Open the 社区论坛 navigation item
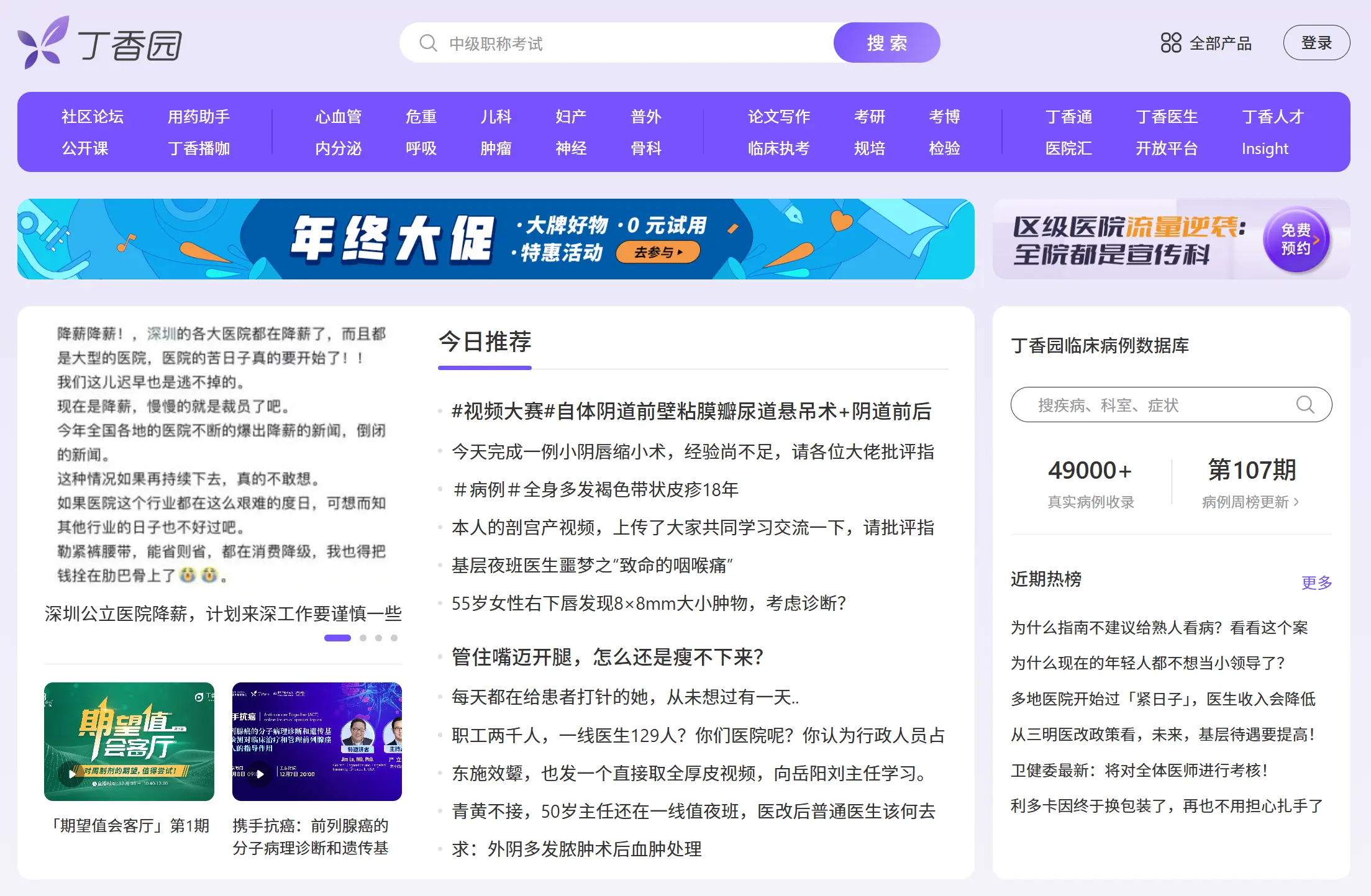The image size is (1371, 896). tap(93, 117)
